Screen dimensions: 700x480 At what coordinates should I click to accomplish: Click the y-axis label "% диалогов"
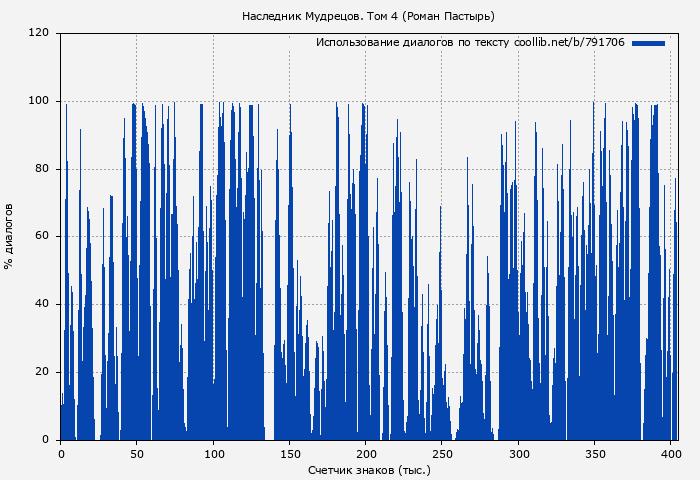[9, 236]
